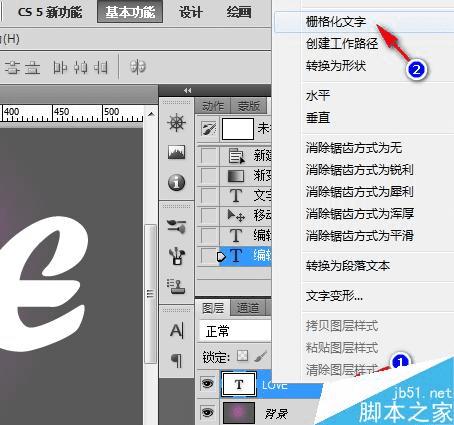Image resolution: width=454 pixels, height=425 pixels.
Task: Open the Brush panel icon
Action: tap(176, 256)
